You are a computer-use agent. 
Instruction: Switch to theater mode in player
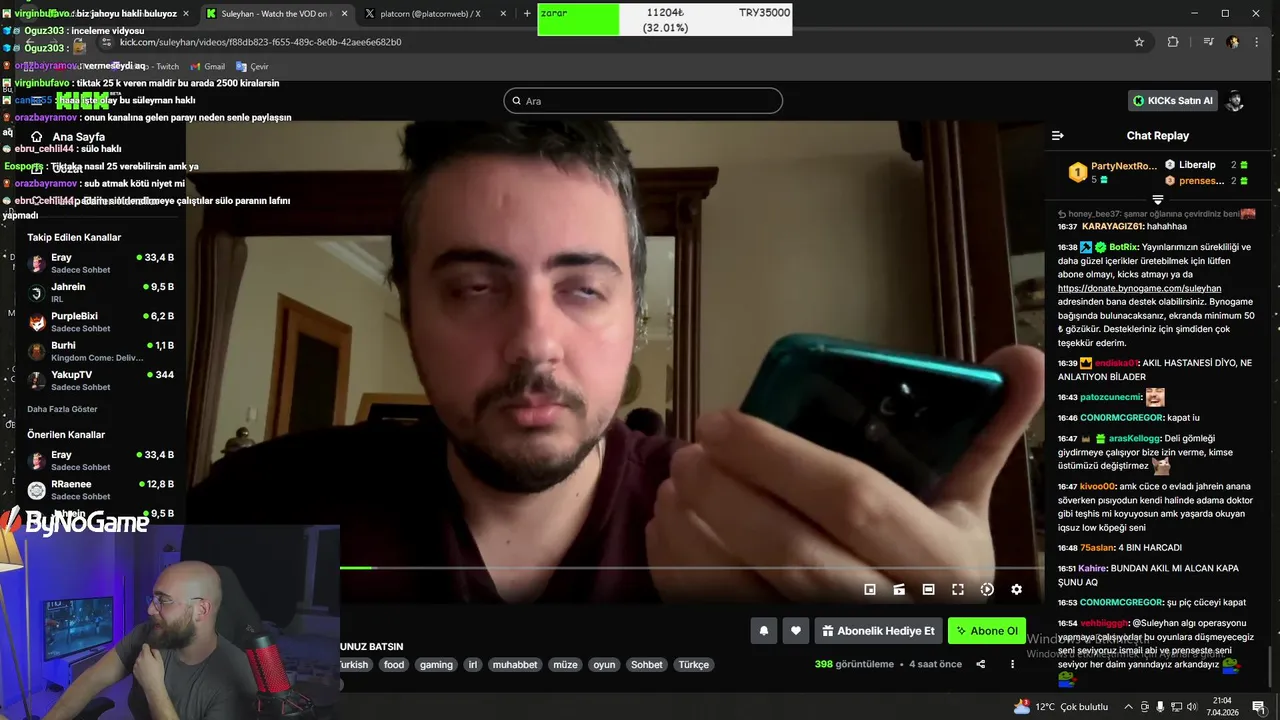click(928, 590)
